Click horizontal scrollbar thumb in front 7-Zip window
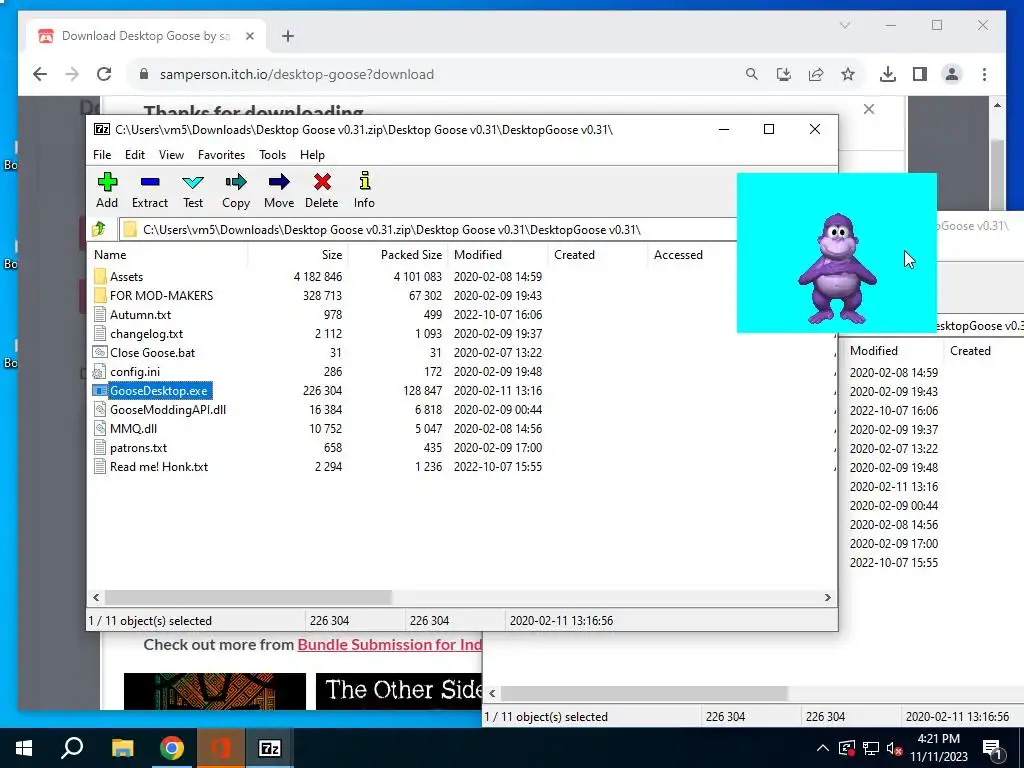 248,597
